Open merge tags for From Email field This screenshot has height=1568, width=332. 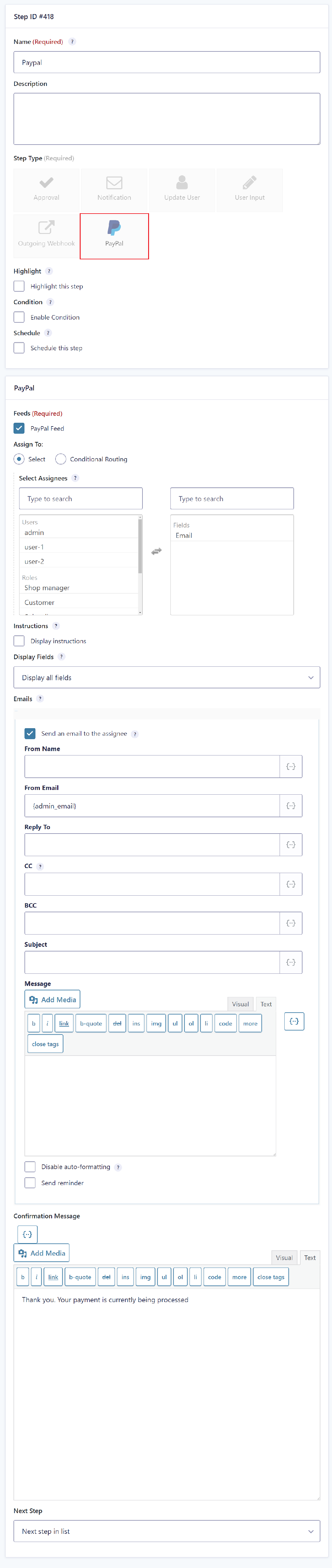[291, 805]
